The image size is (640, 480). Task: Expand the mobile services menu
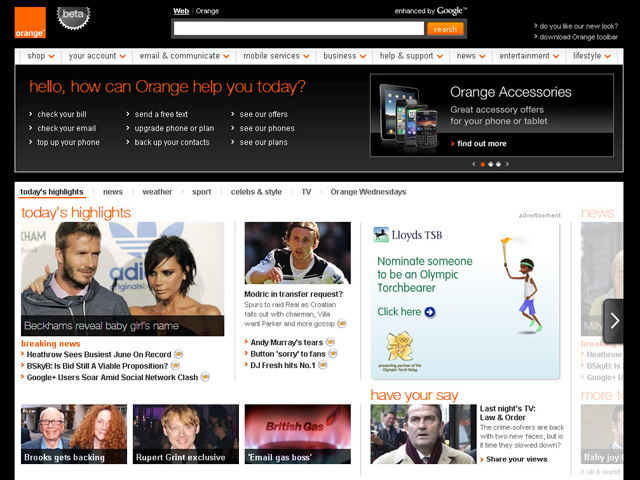[276, 56]
